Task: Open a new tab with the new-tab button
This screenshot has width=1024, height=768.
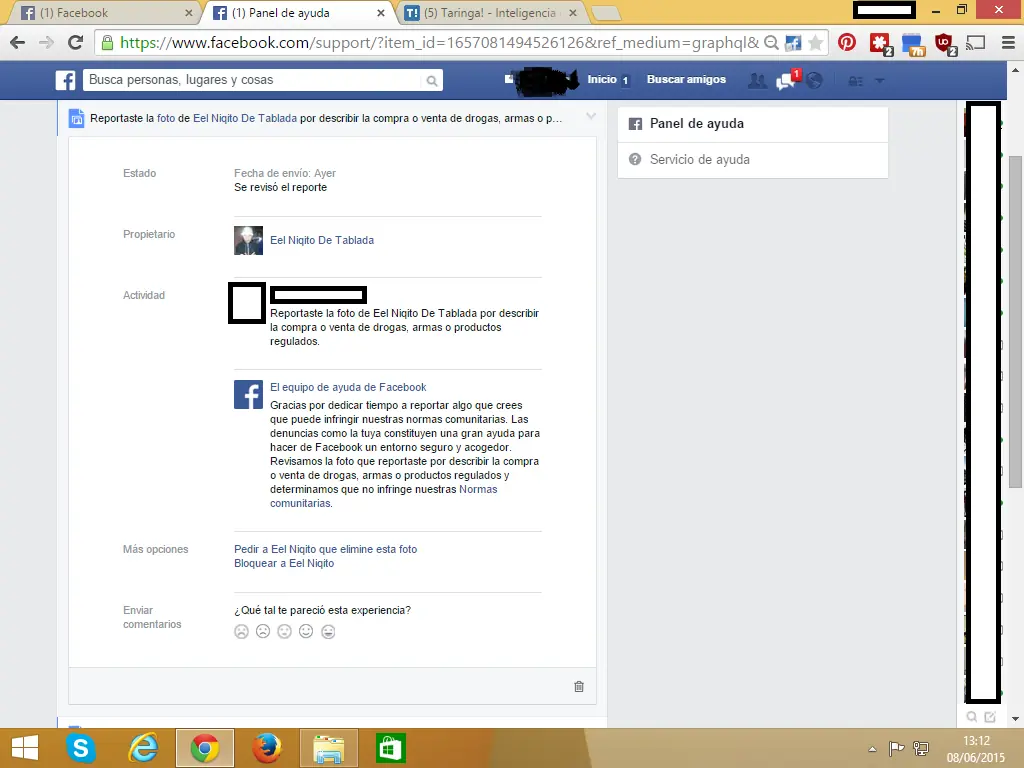Action: pyautogui.click(x=605, y=13)
